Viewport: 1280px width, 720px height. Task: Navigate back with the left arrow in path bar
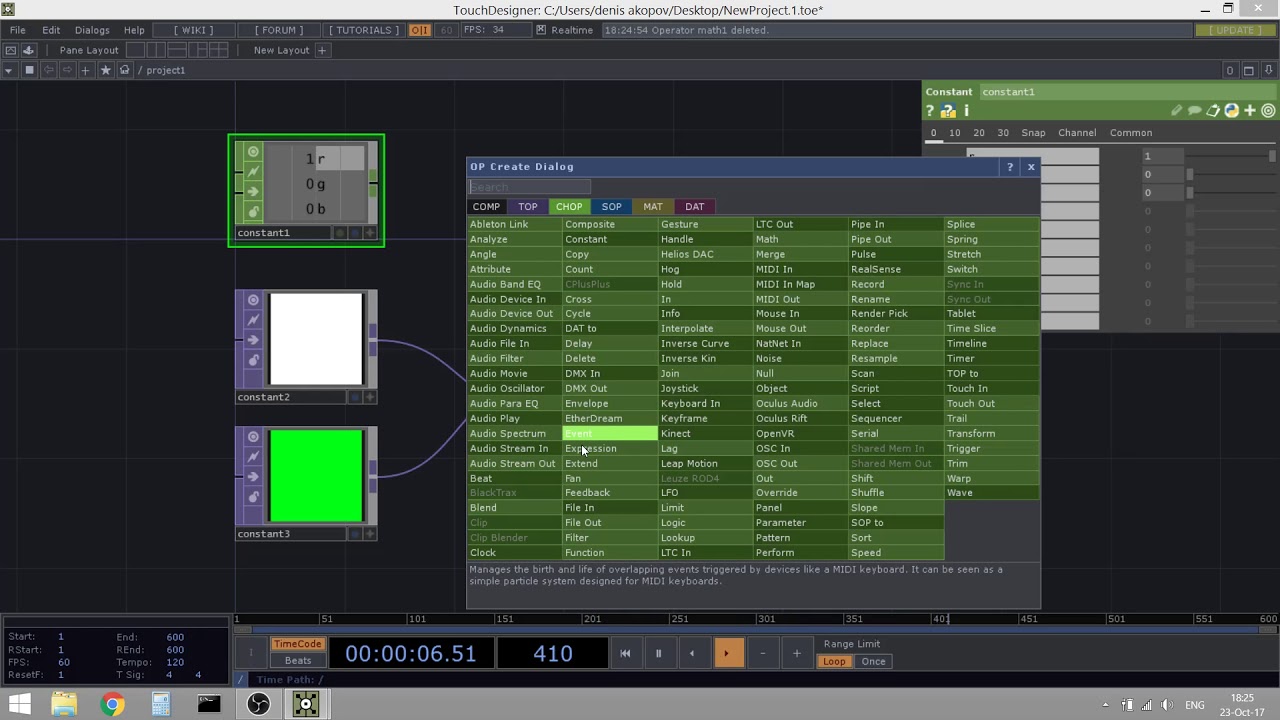coord(48,70)
